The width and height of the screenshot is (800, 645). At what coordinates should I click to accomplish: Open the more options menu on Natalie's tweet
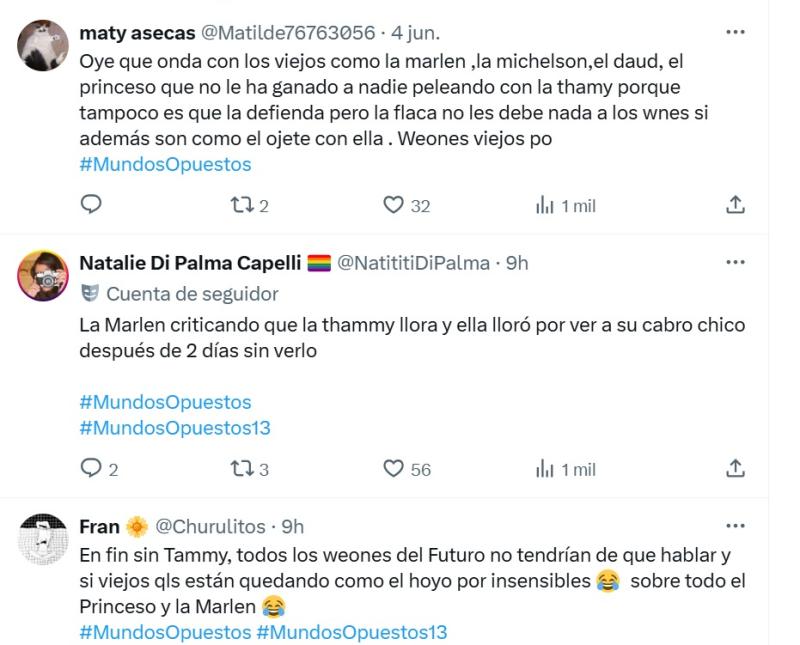736,262
